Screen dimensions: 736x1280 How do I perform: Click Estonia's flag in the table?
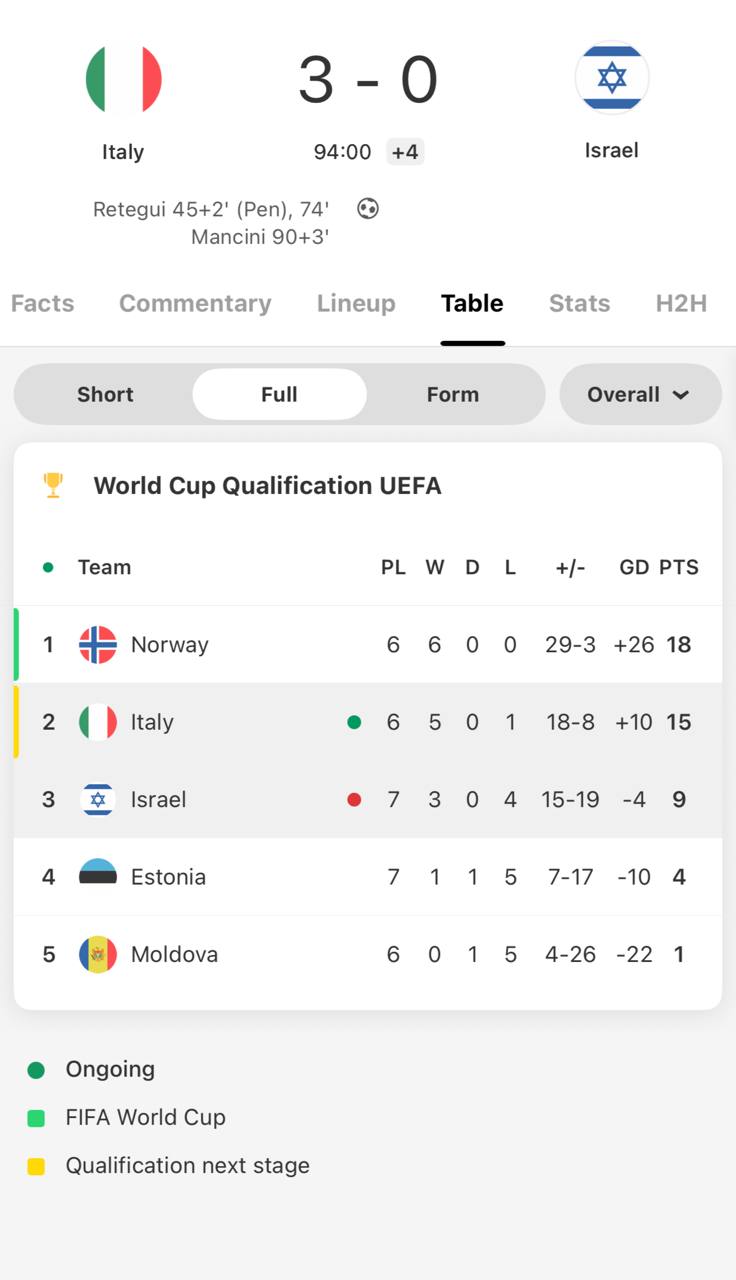98,877
